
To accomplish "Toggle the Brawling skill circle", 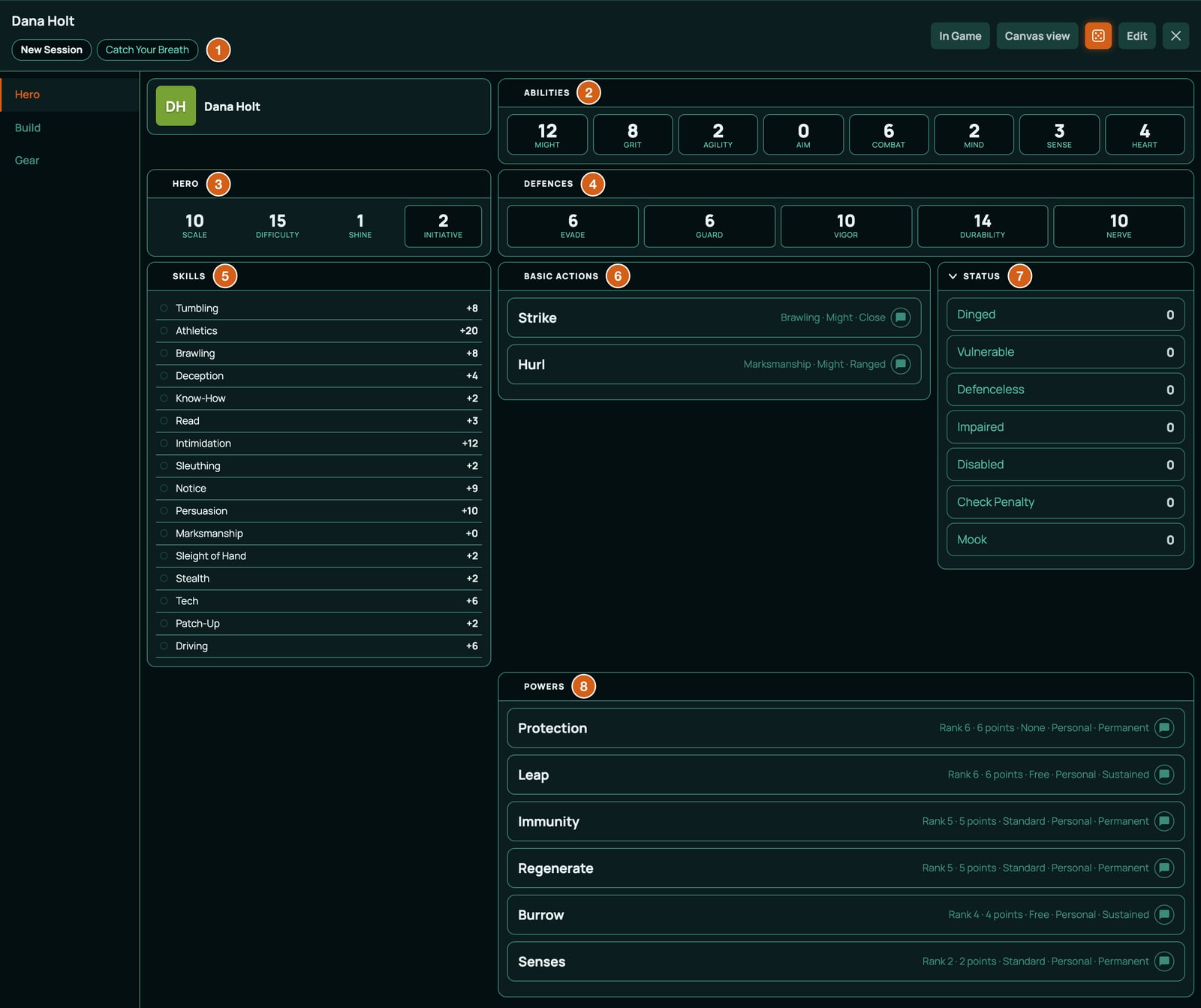I will point(164,354).
